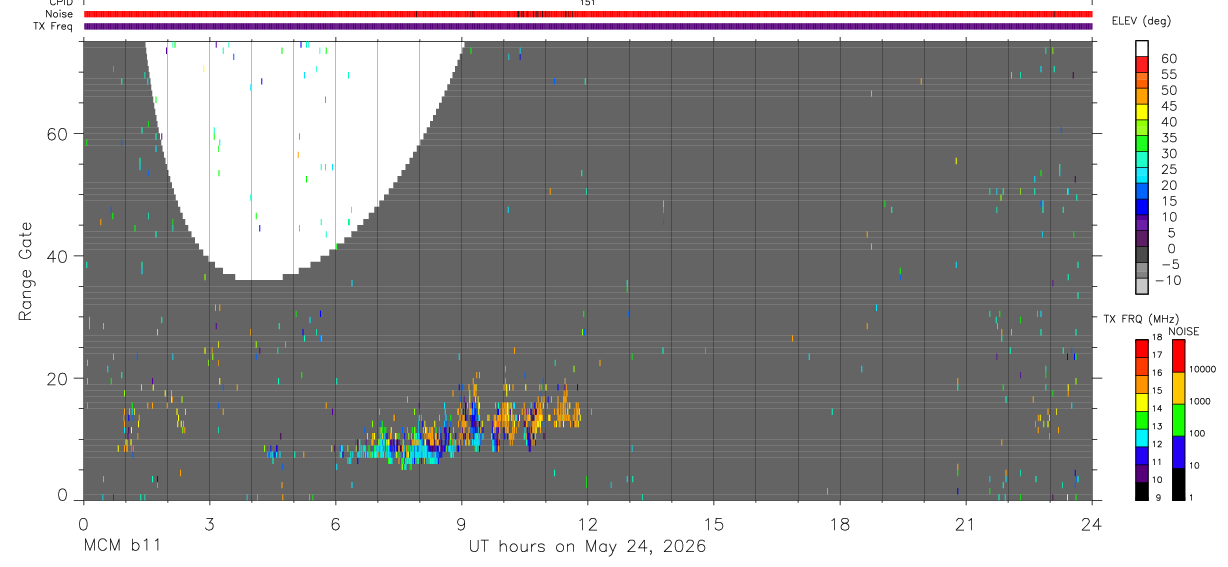This screenshot has width=1228, height=567.
Task: Click the CPID value '151'
Action: point(587,3)
